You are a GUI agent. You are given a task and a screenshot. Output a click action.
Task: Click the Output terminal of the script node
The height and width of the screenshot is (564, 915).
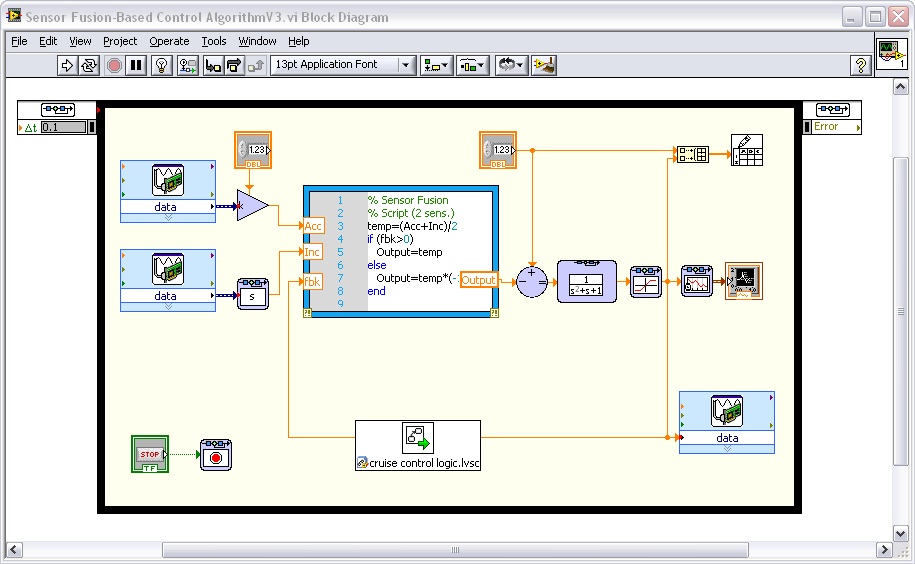tap(479, 281)
